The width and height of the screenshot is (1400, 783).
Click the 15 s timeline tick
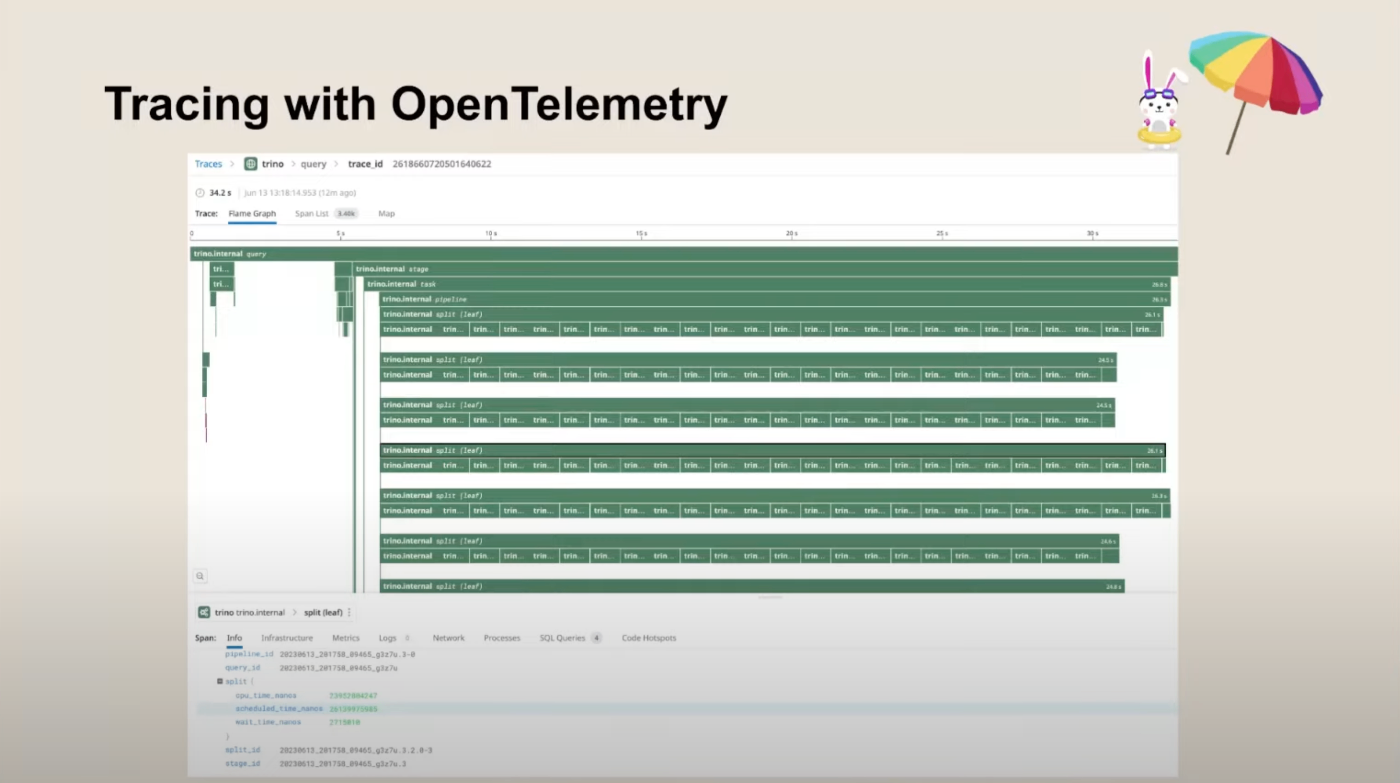pyautogui.click(x=641, y=234)
